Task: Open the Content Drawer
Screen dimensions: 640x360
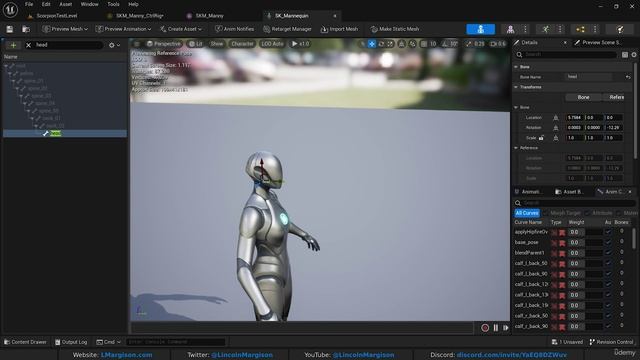Action: [x=25, y=342]
